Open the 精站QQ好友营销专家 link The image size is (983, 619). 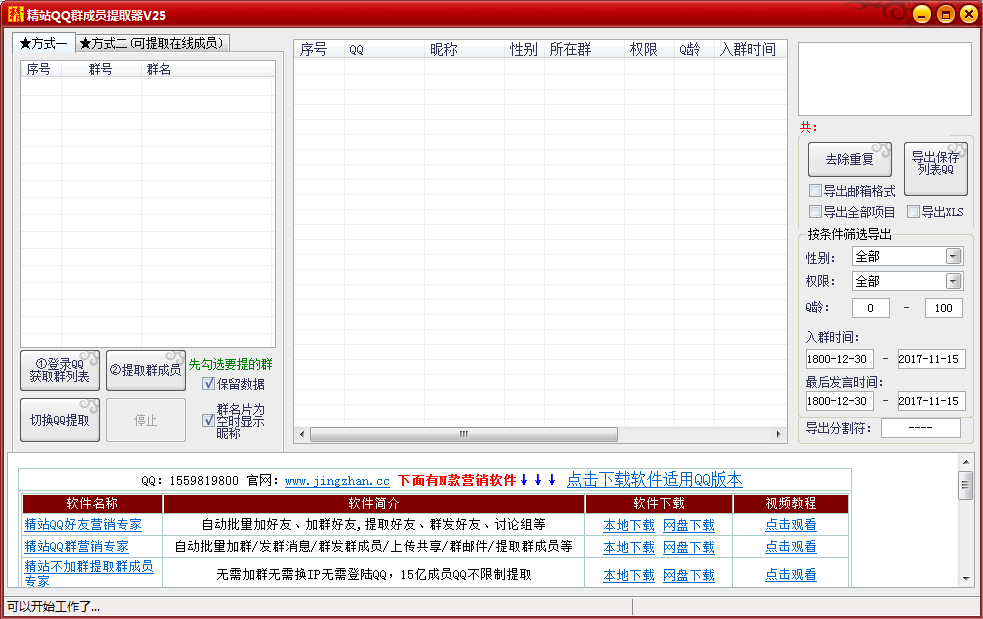pos(83,524)
